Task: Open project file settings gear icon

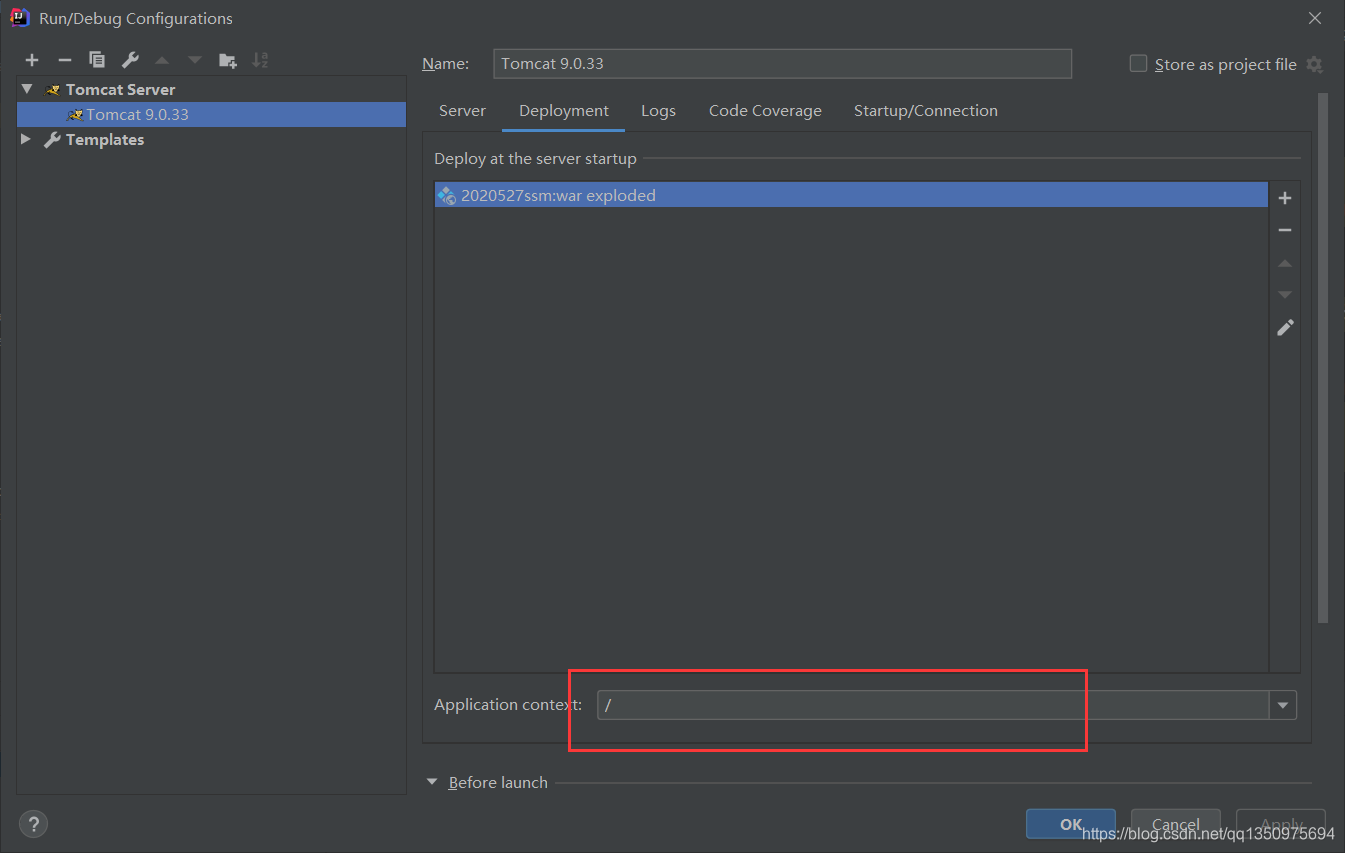Action: [x=1314, y=64]
